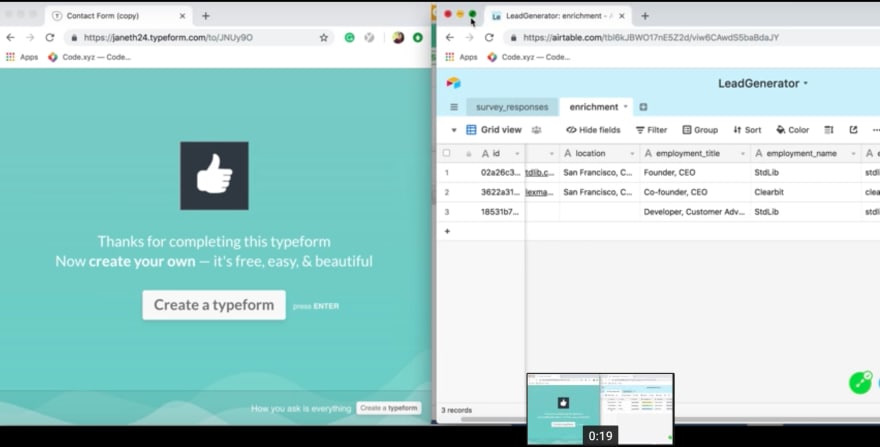Click the Grid view icon
The width and height of the screenshot is (880, 447).
tap(471, 130)
